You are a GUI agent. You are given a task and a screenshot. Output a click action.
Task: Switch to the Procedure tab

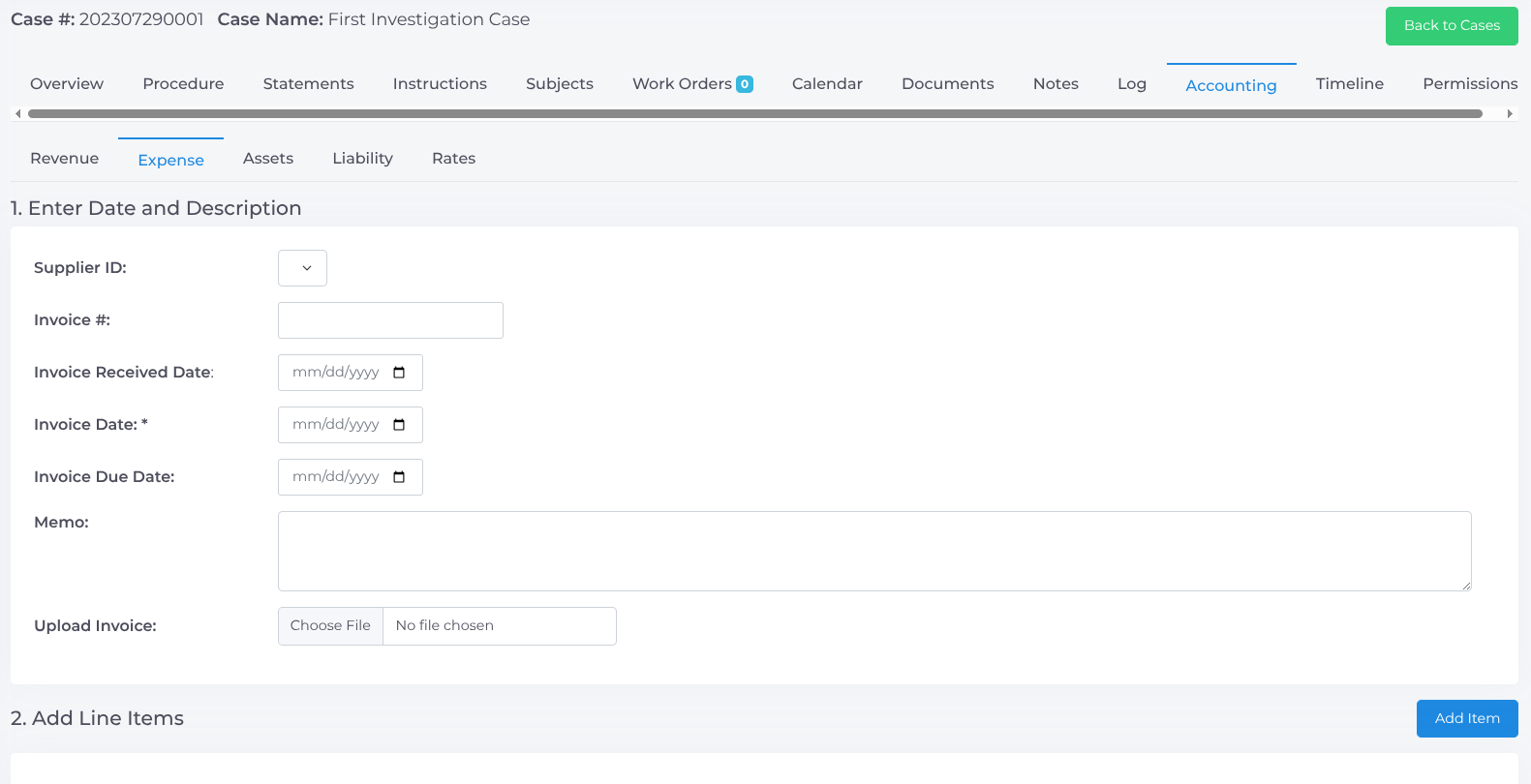(183, 84)
